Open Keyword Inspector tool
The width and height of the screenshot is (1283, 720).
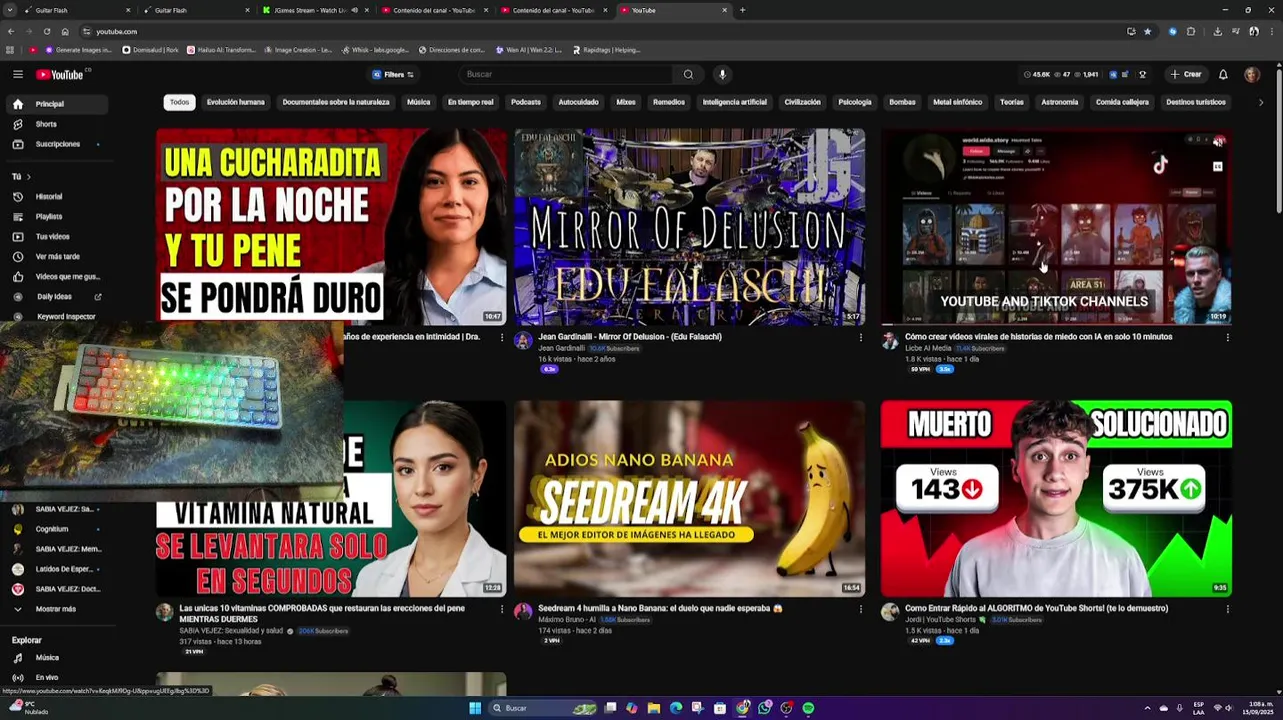(66, 317)
